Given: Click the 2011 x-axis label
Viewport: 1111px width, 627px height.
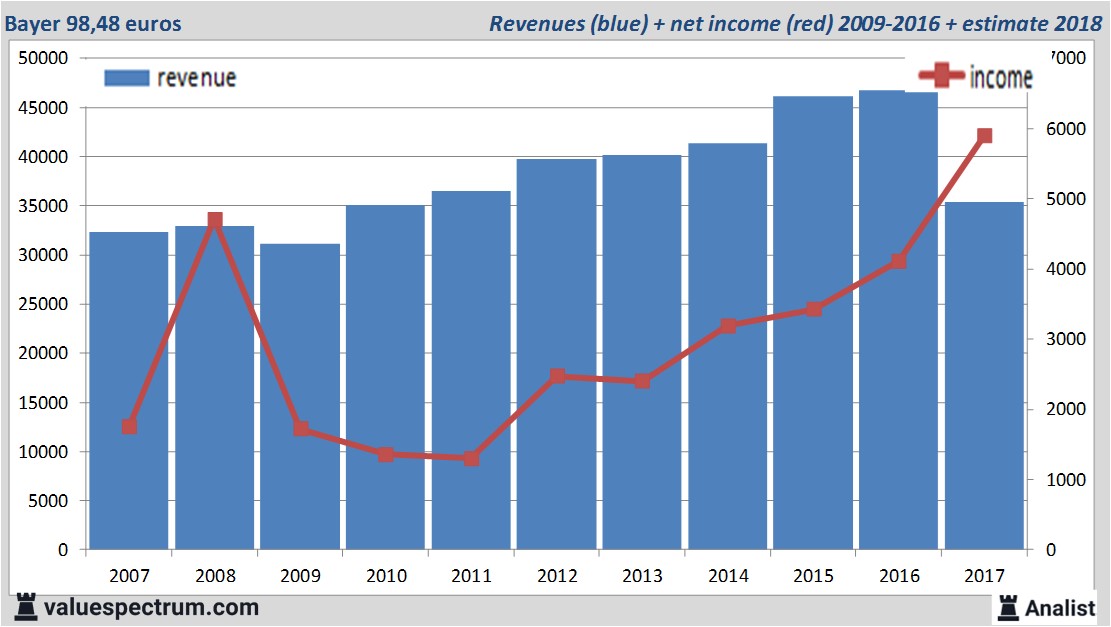Looking at the screenshot, I should coord(471,575).
